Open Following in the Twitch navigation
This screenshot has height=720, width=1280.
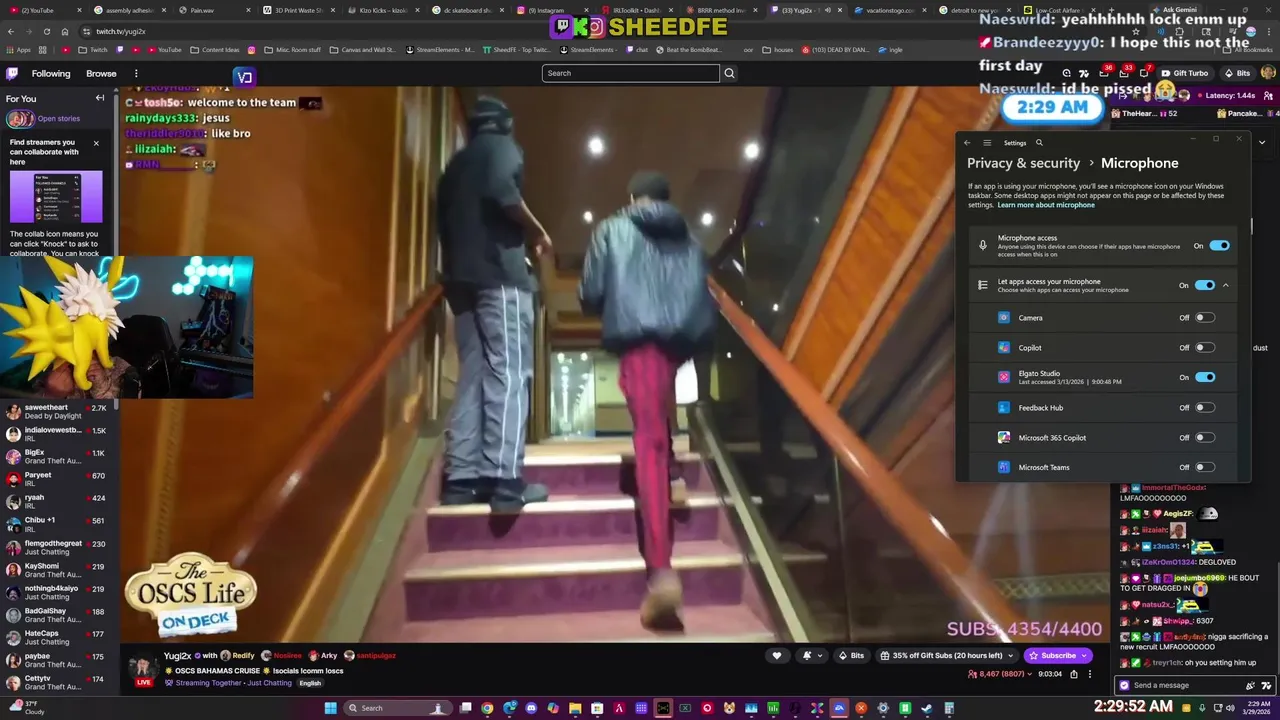click(x=51, y=73)
